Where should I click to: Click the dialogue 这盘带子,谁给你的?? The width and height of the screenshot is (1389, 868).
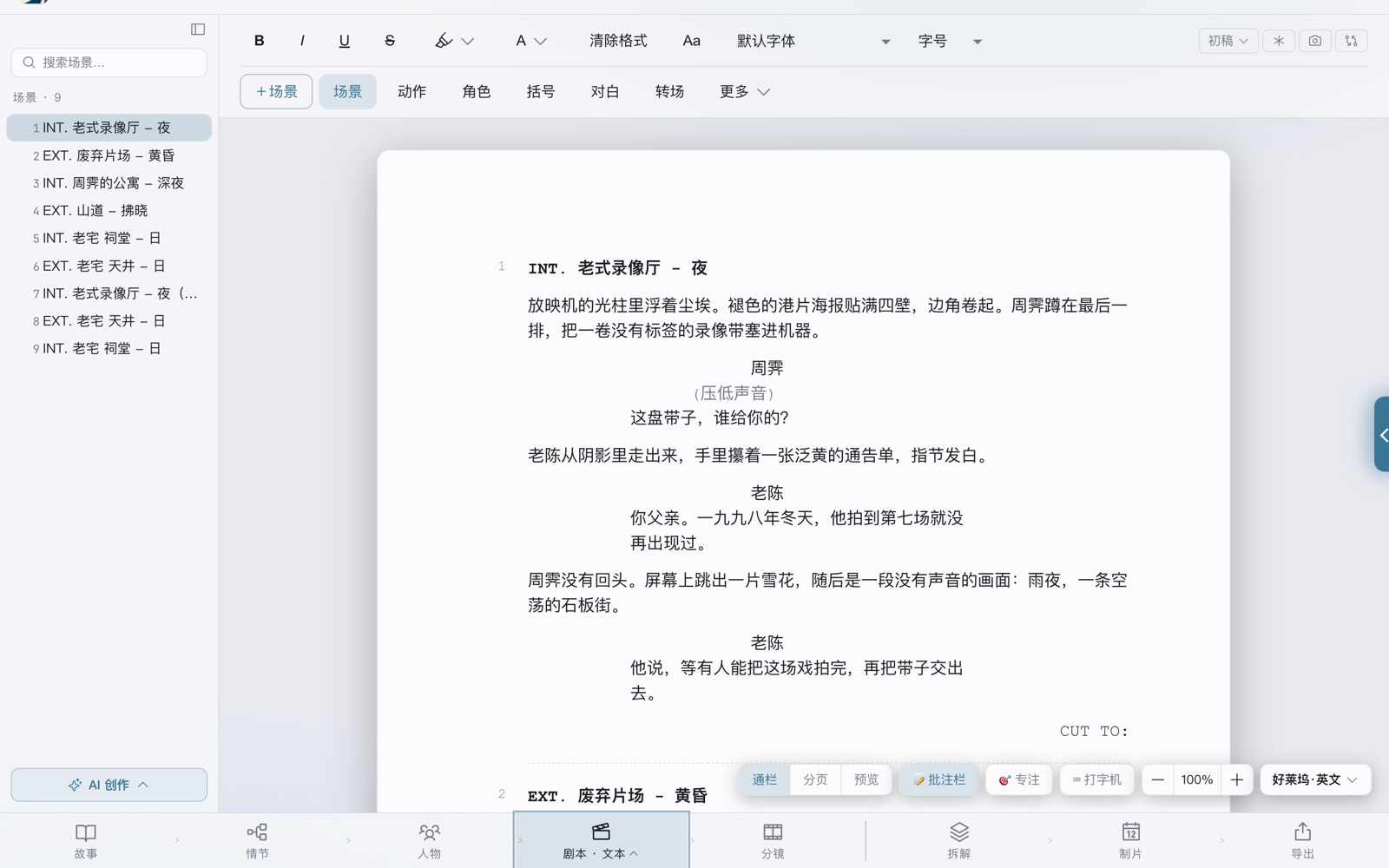pyautogui.click(x=709, y=418)
